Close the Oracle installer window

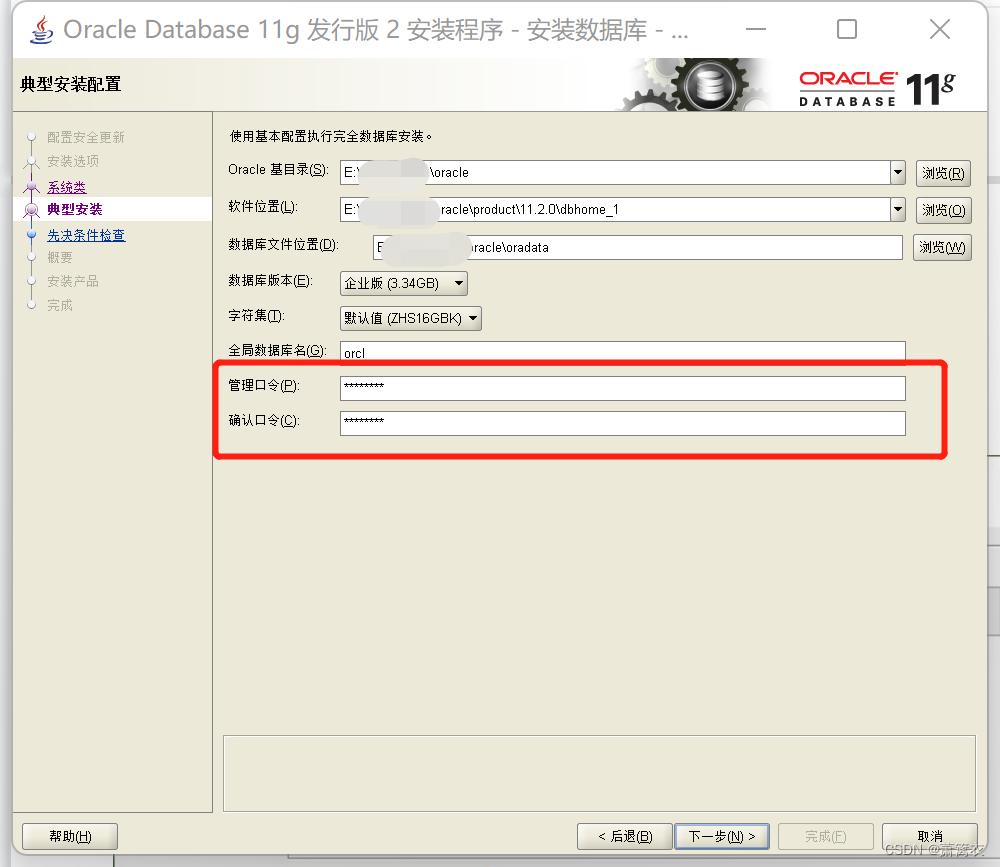[x=939, y=29]
